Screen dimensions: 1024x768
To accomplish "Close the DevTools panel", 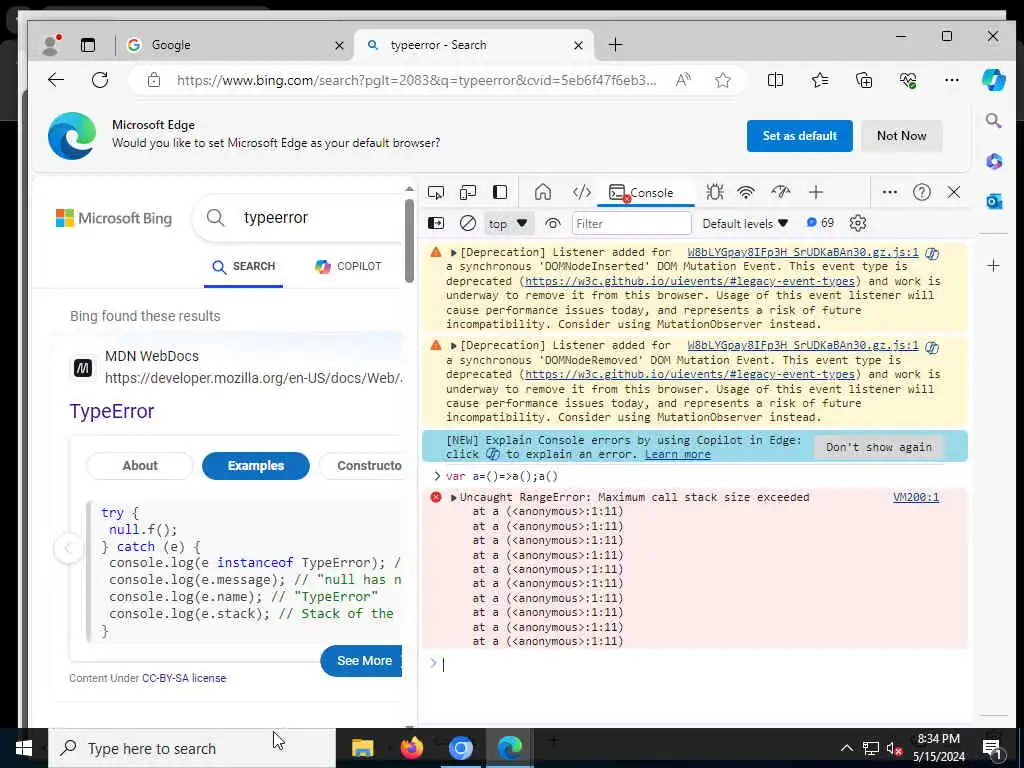I will [953, 192].
